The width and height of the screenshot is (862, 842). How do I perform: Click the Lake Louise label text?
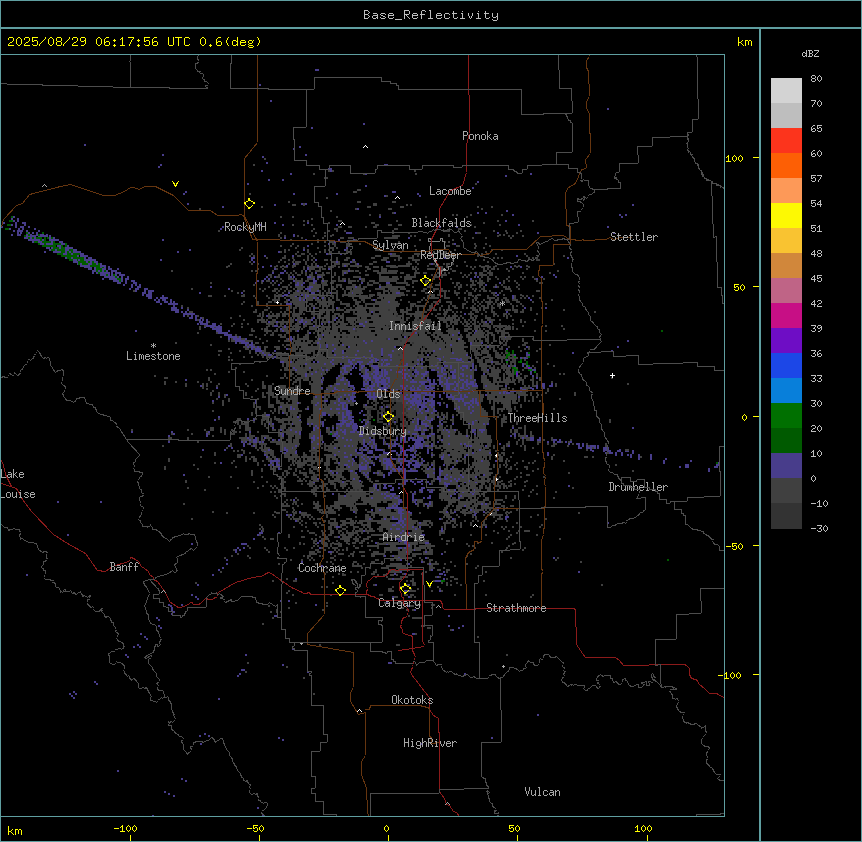click(x=18, y=484)
